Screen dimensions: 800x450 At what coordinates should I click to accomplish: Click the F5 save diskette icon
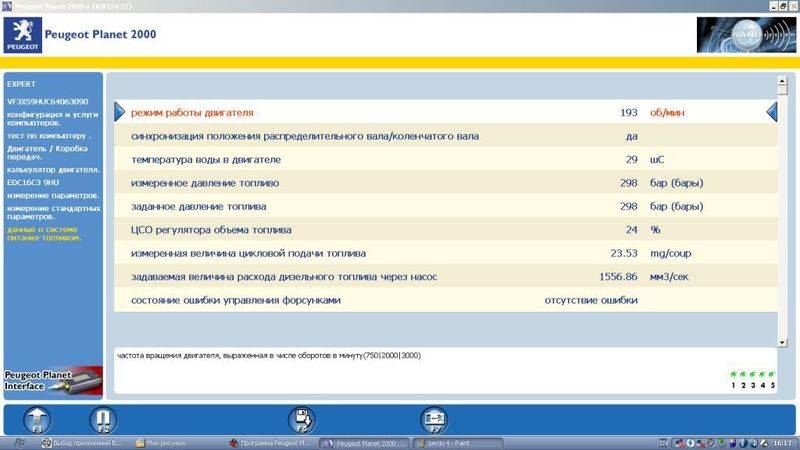point(301,420)
